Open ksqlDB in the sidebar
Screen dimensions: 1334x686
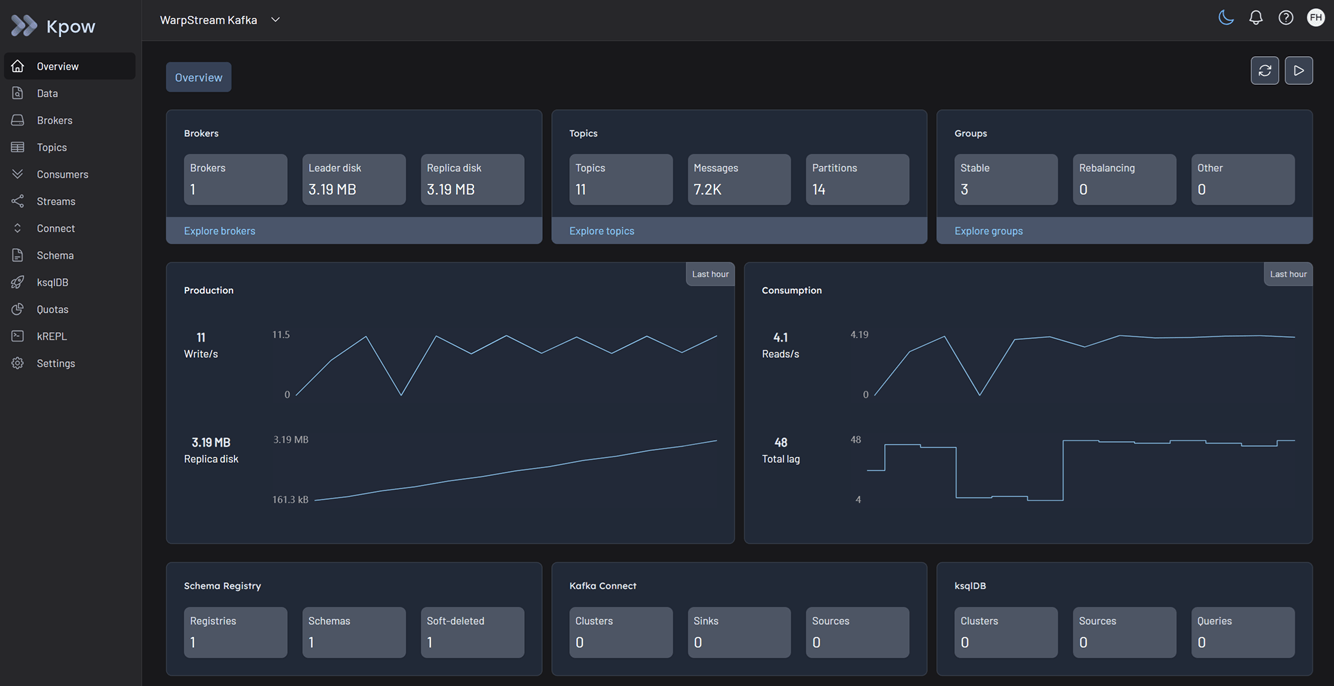52,282
